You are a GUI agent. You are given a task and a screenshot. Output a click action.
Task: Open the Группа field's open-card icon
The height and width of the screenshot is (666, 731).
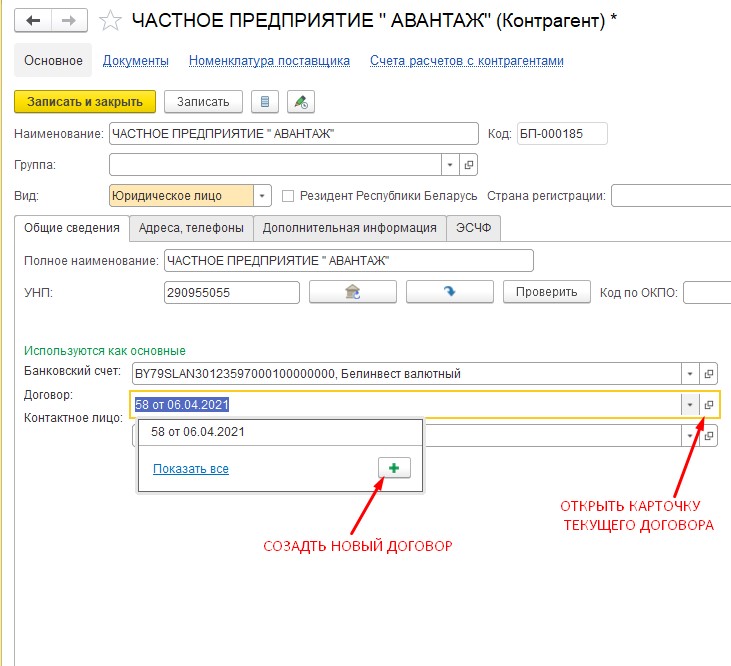click(x=469, y=165)
